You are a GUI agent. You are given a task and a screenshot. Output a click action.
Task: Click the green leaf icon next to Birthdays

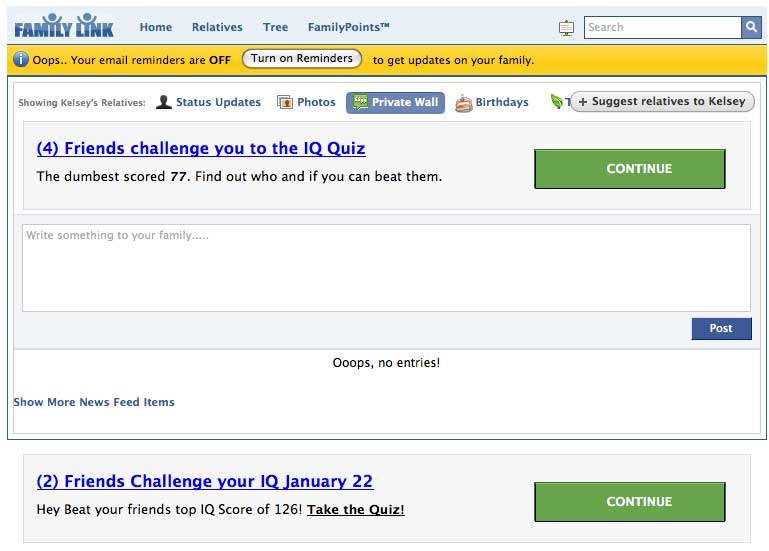(x=556, y=102)
